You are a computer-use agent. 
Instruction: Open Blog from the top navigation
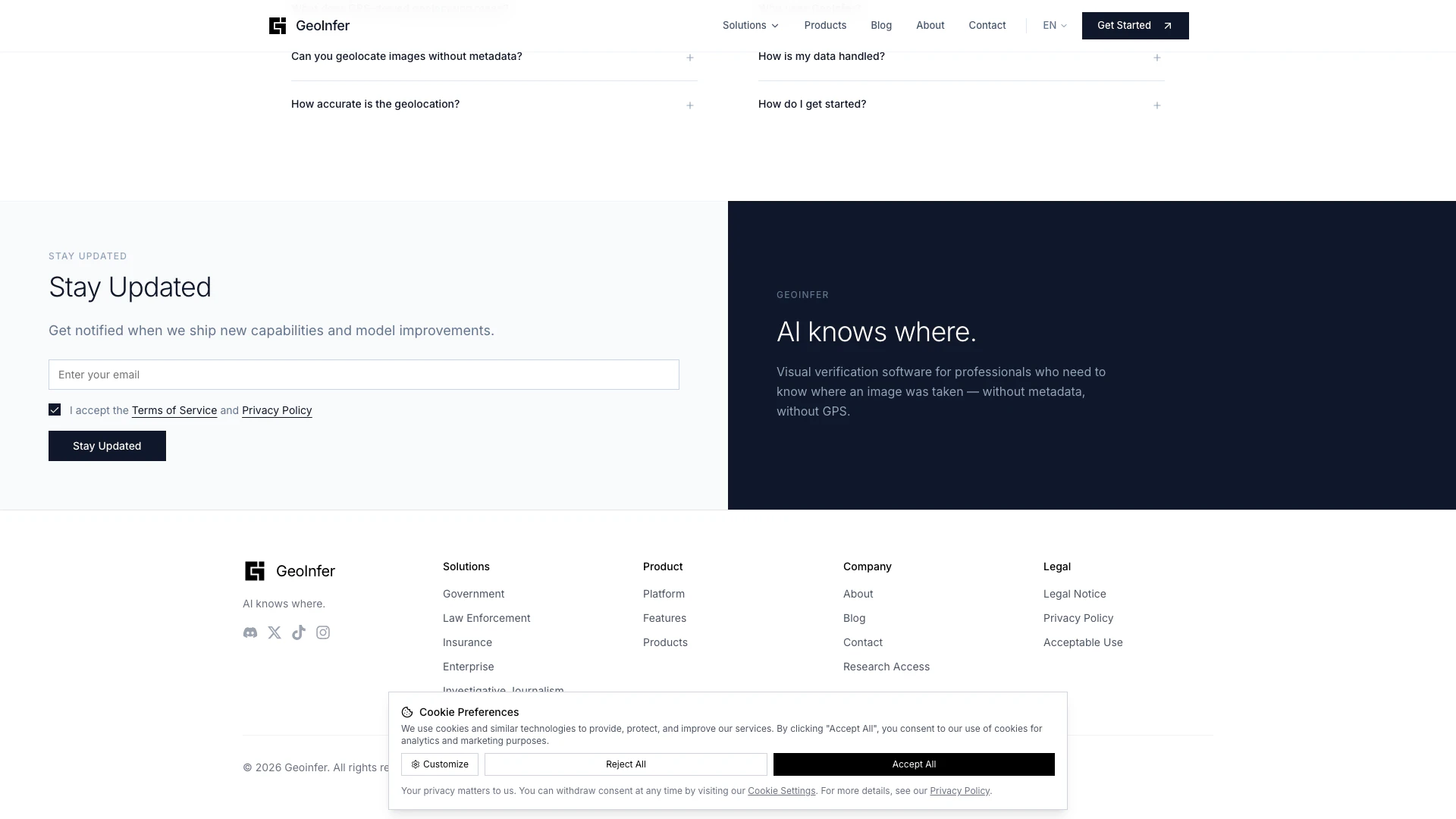[x=881, y=25]
